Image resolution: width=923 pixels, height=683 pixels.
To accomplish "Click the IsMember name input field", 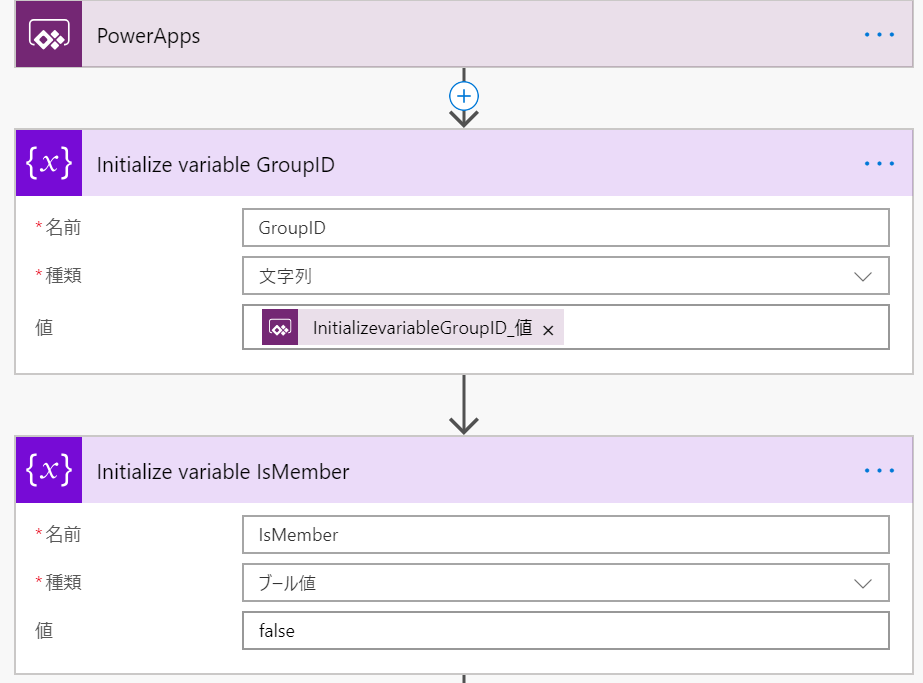I will 565,534.
